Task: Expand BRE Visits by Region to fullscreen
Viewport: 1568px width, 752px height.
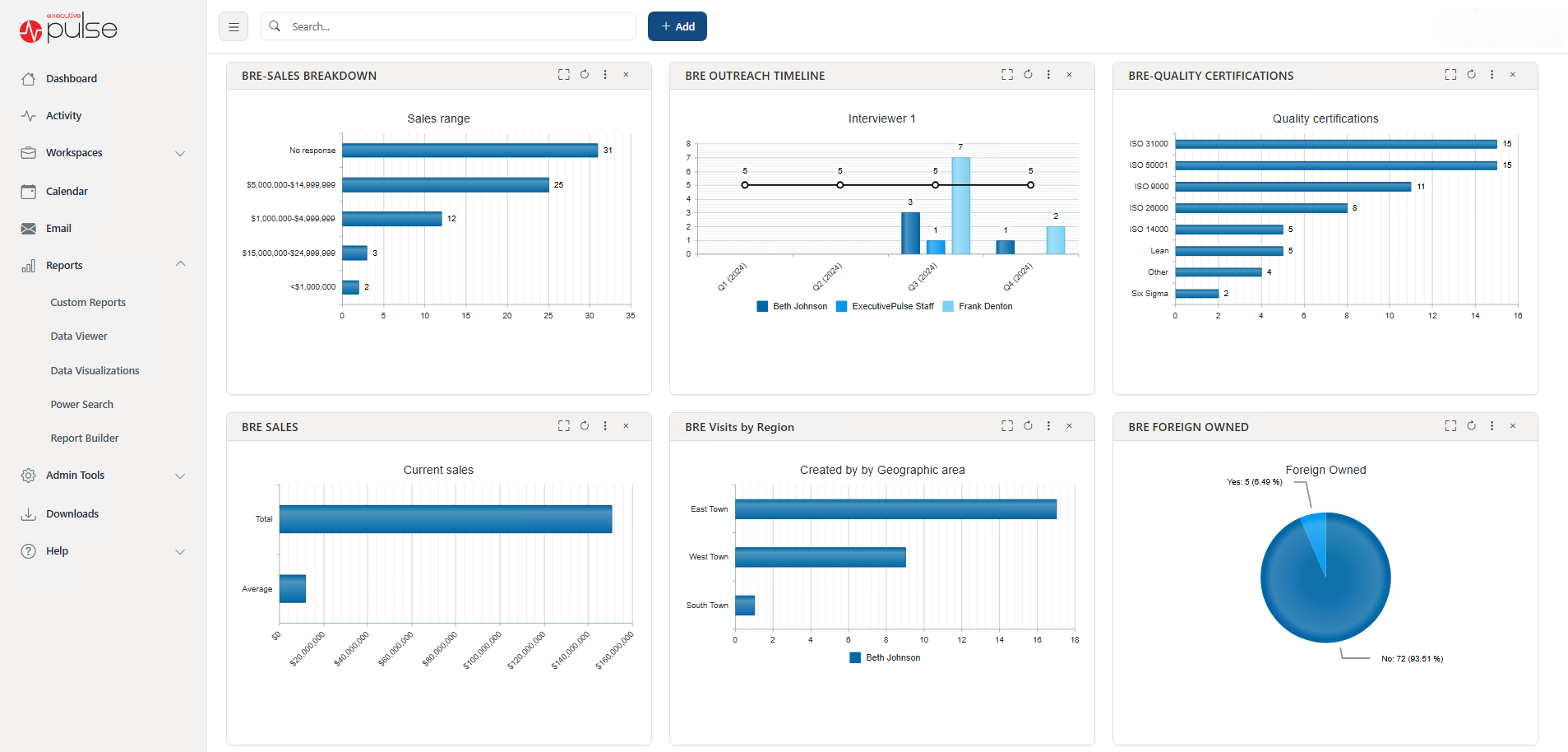Action: pos(1007,425)
